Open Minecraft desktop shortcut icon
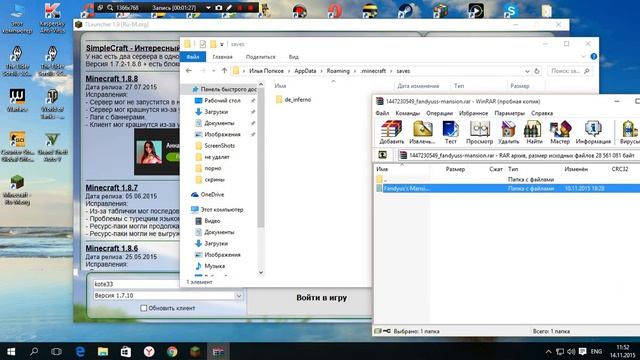The width and height of the screenshot is (640, 360). click(17, 190)
